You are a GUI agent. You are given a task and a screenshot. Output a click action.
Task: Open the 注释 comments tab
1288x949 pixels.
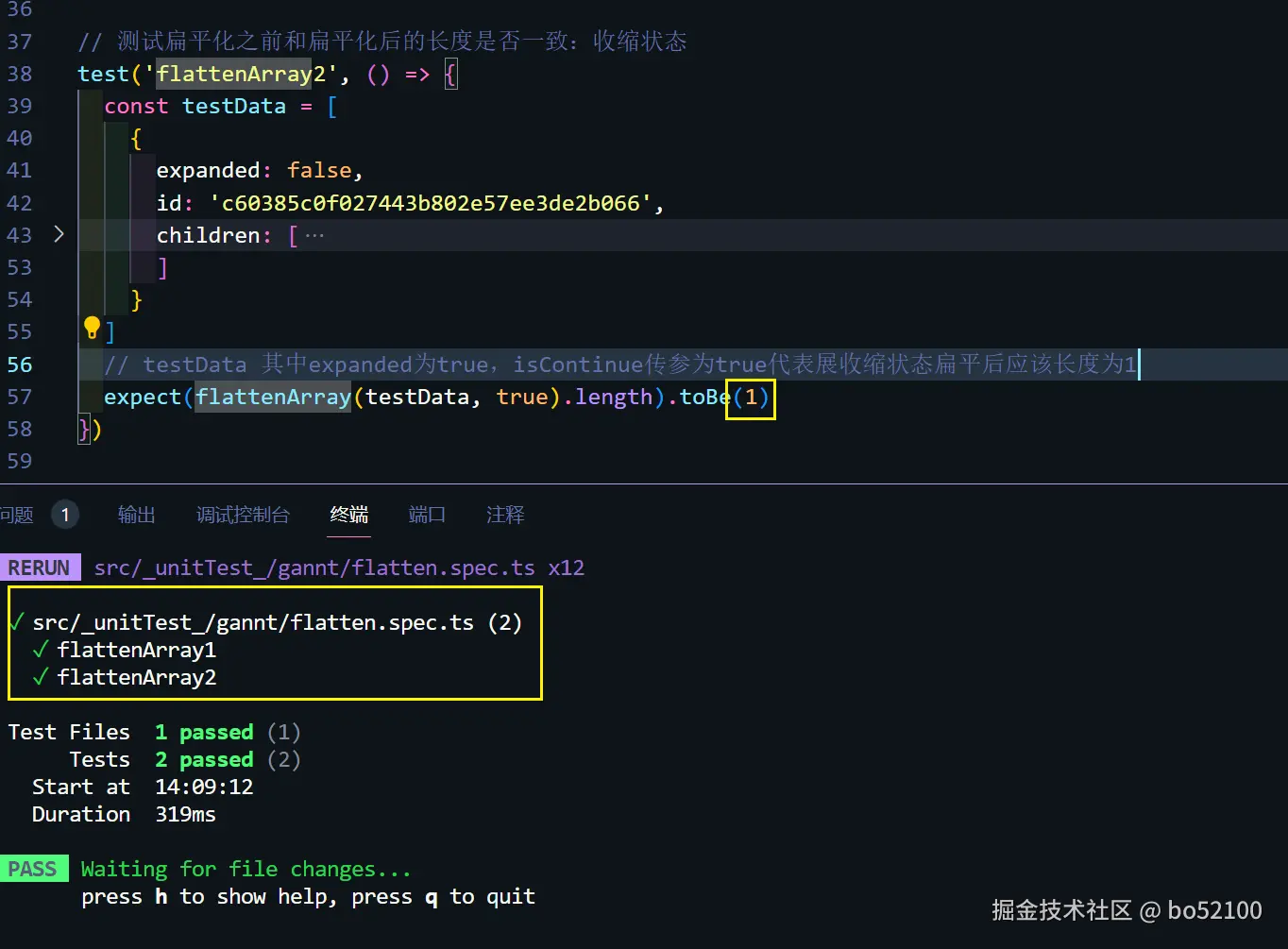505,515
